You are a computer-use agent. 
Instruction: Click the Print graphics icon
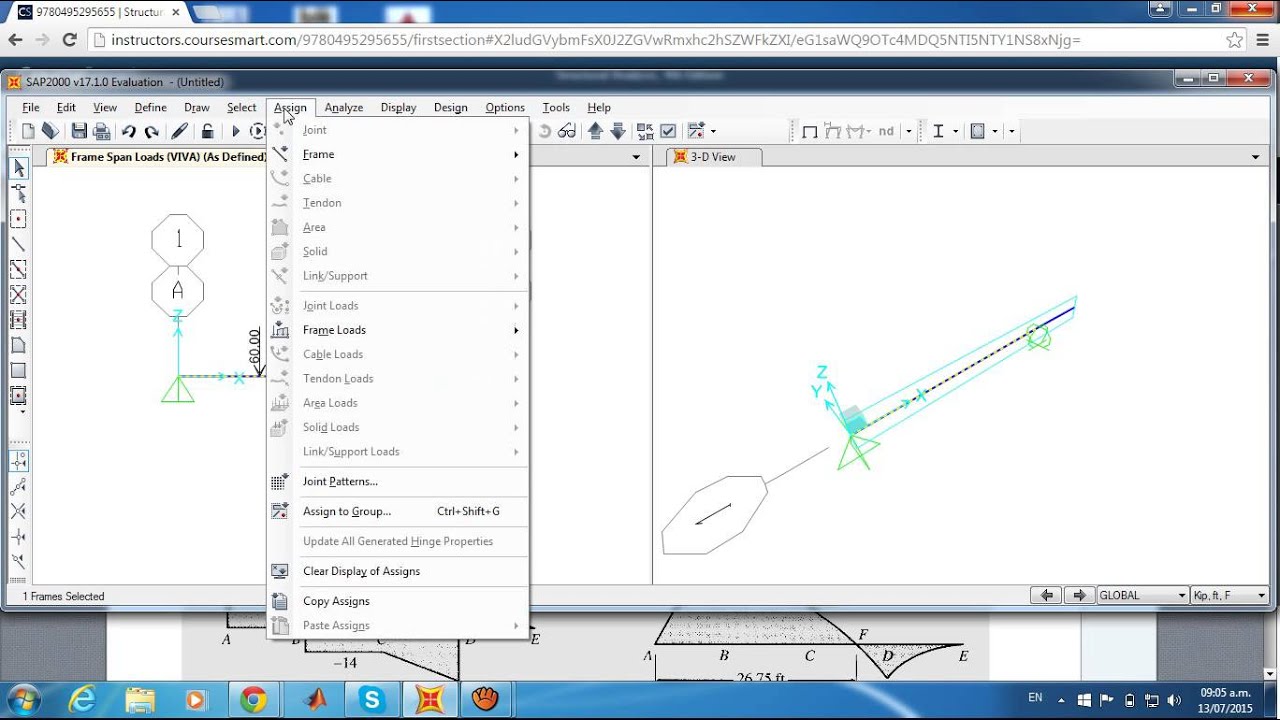point(101,131)
